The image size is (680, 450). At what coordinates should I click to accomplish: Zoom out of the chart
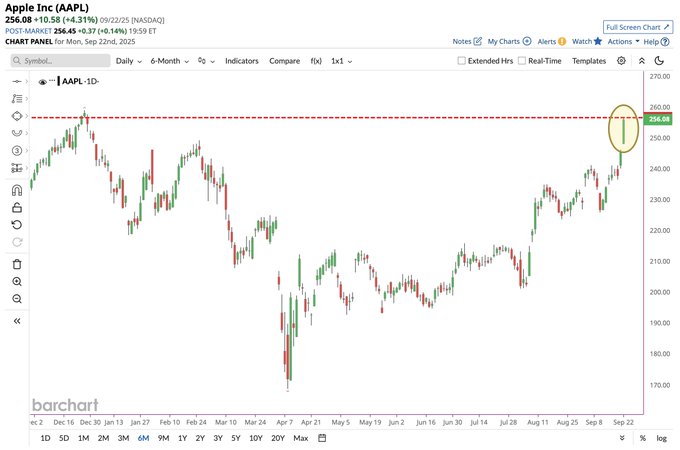16,299
